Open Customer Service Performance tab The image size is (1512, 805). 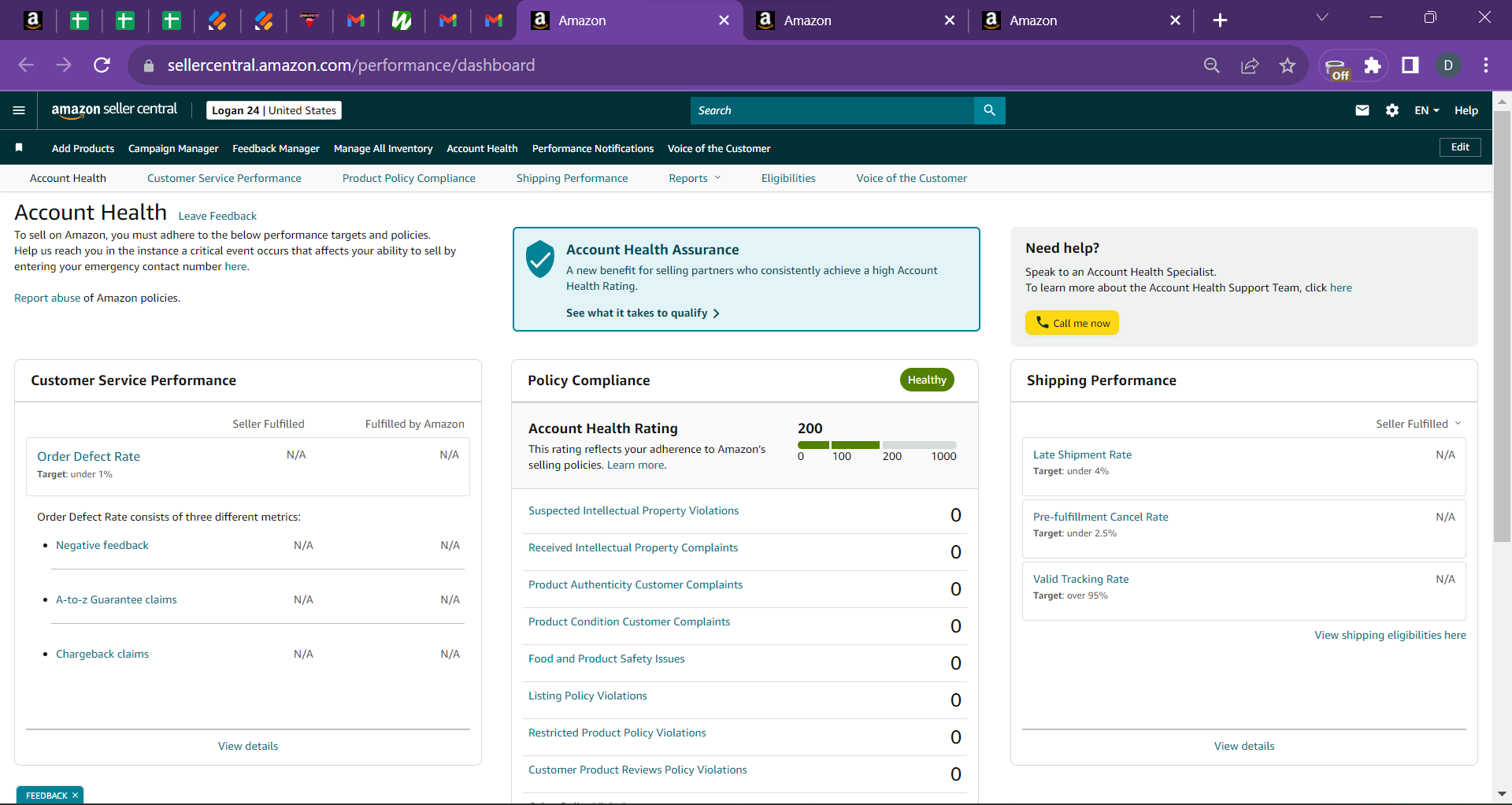(x=224, y=178)
